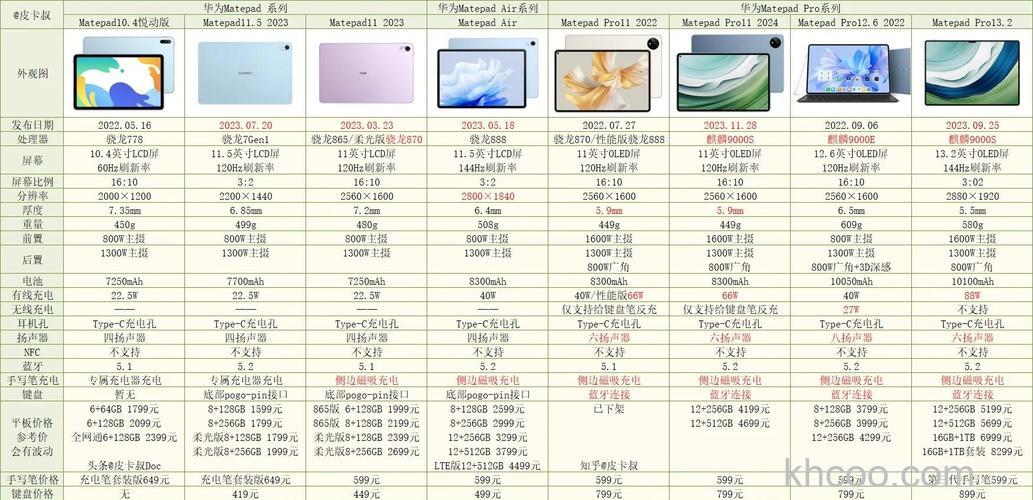The image size is (1033, 500).
Task: Click the Matepad Pro13.2 column header
Action: point(972,22)
